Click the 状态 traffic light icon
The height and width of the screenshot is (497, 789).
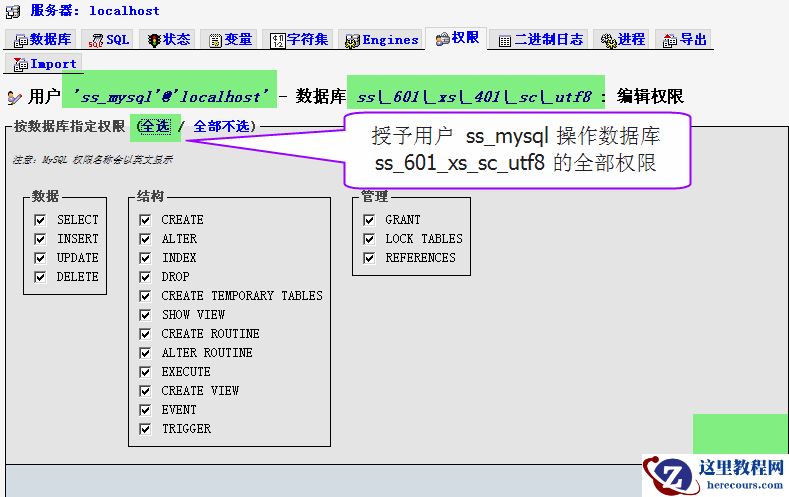pyautogui.click(x=154, y=40)
